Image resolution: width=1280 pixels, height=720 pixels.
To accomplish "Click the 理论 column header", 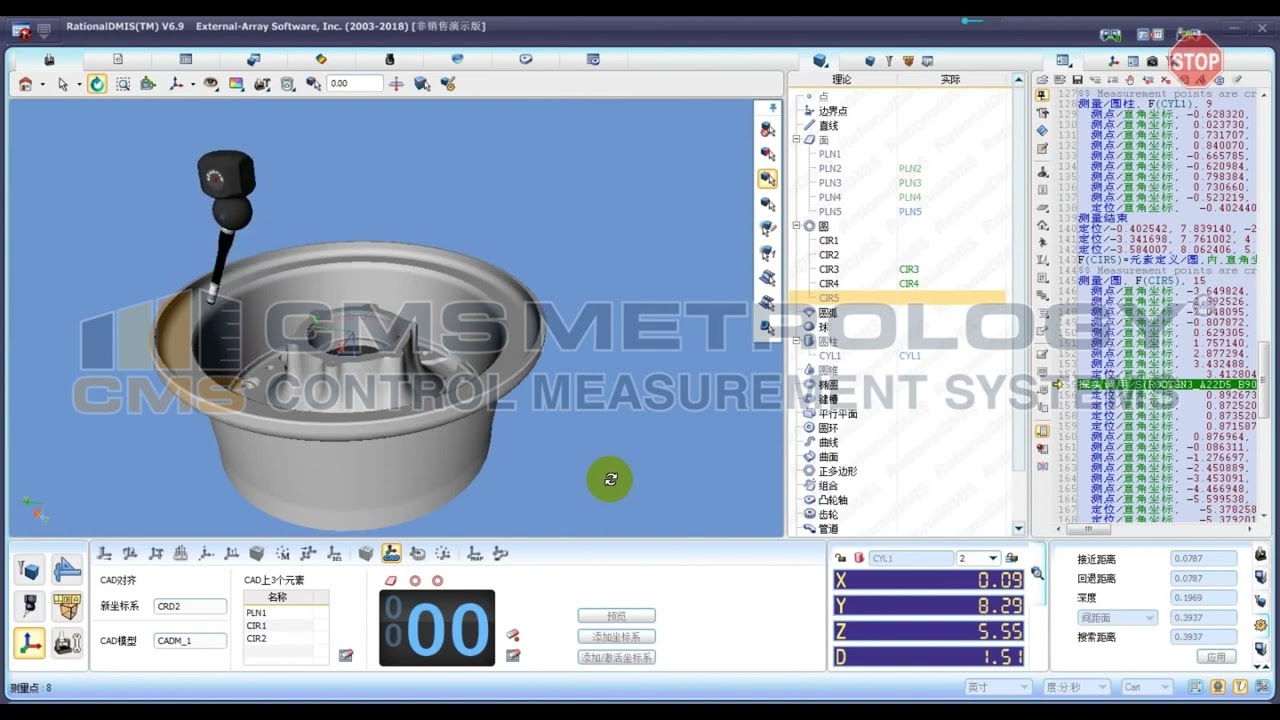I will point(842,79).
